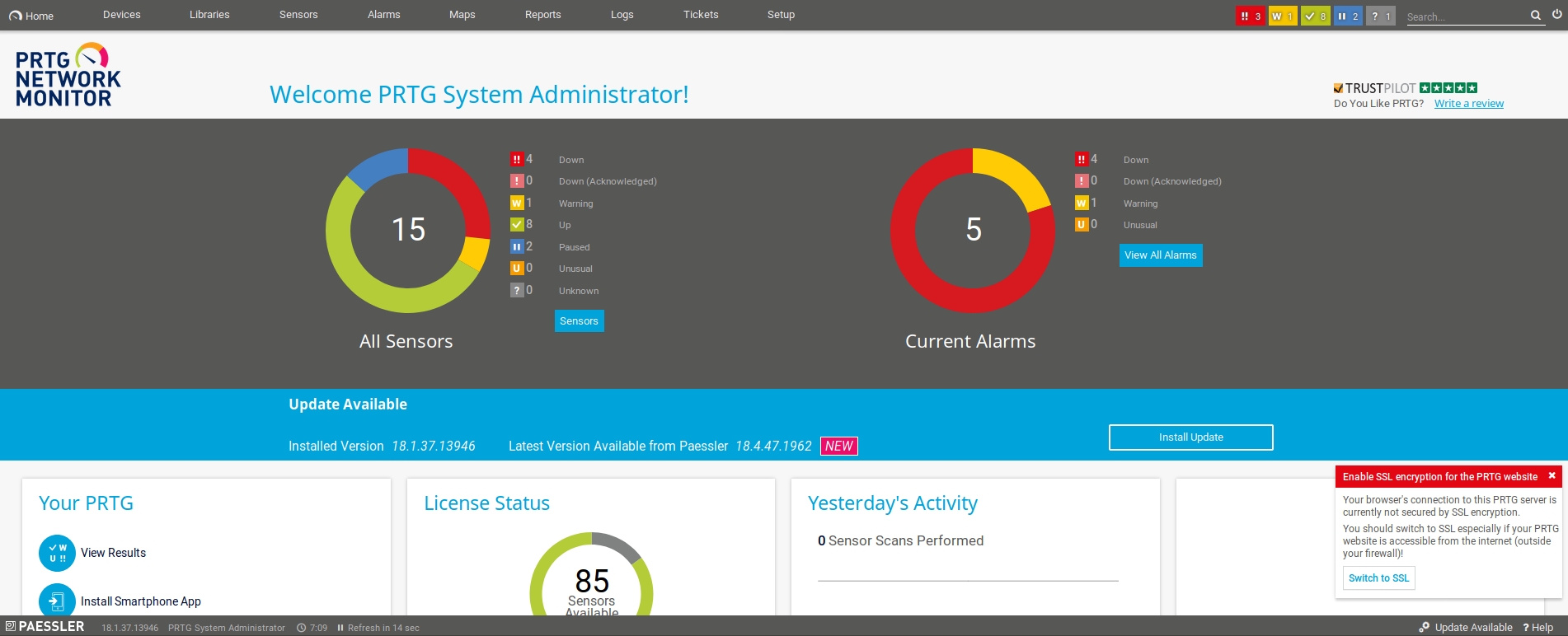Click Unknown icon in All Sensors legend
This screenshot has width=1568, height=636.
[x=517, y=290]
